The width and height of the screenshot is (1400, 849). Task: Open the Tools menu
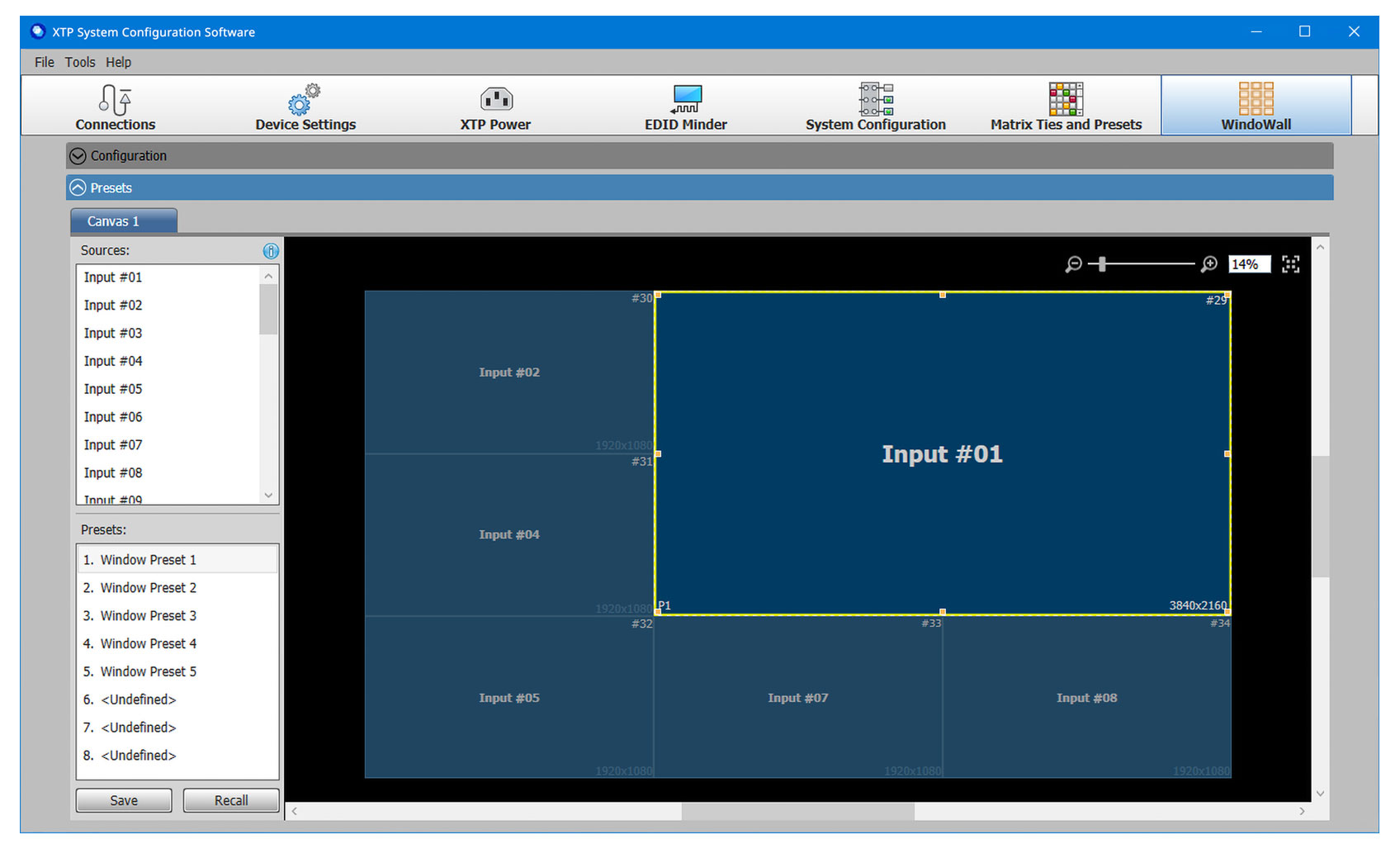click(x=80, y=62)
